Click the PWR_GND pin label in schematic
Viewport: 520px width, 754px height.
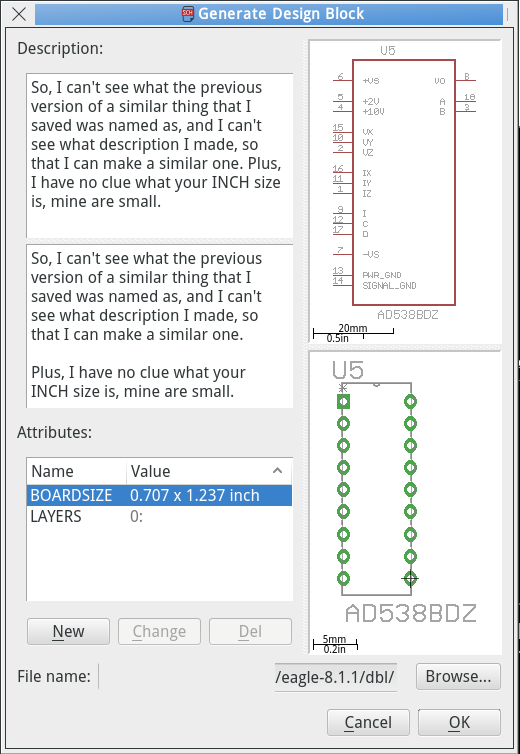click(x=381, y=275)
